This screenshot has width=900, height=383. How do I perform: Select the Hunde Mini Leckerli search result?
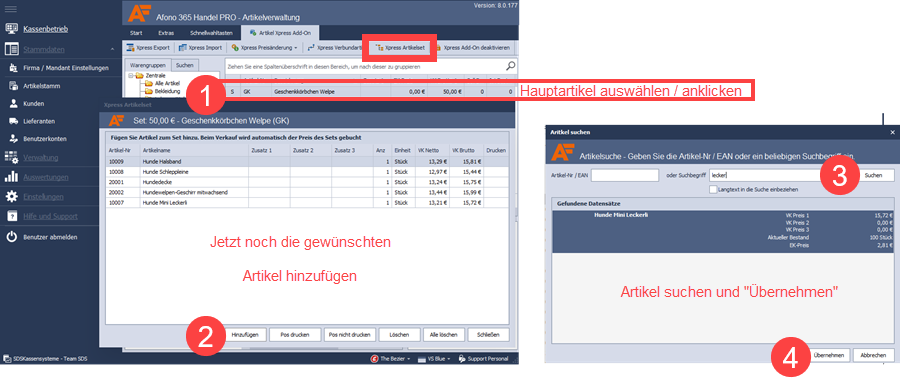(x=723, y=231)
